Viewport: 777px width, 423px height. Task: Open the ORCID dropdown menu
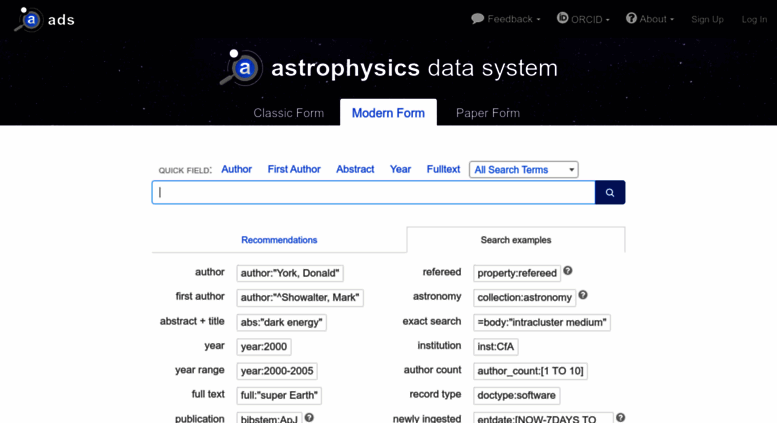tap(583, 19)
